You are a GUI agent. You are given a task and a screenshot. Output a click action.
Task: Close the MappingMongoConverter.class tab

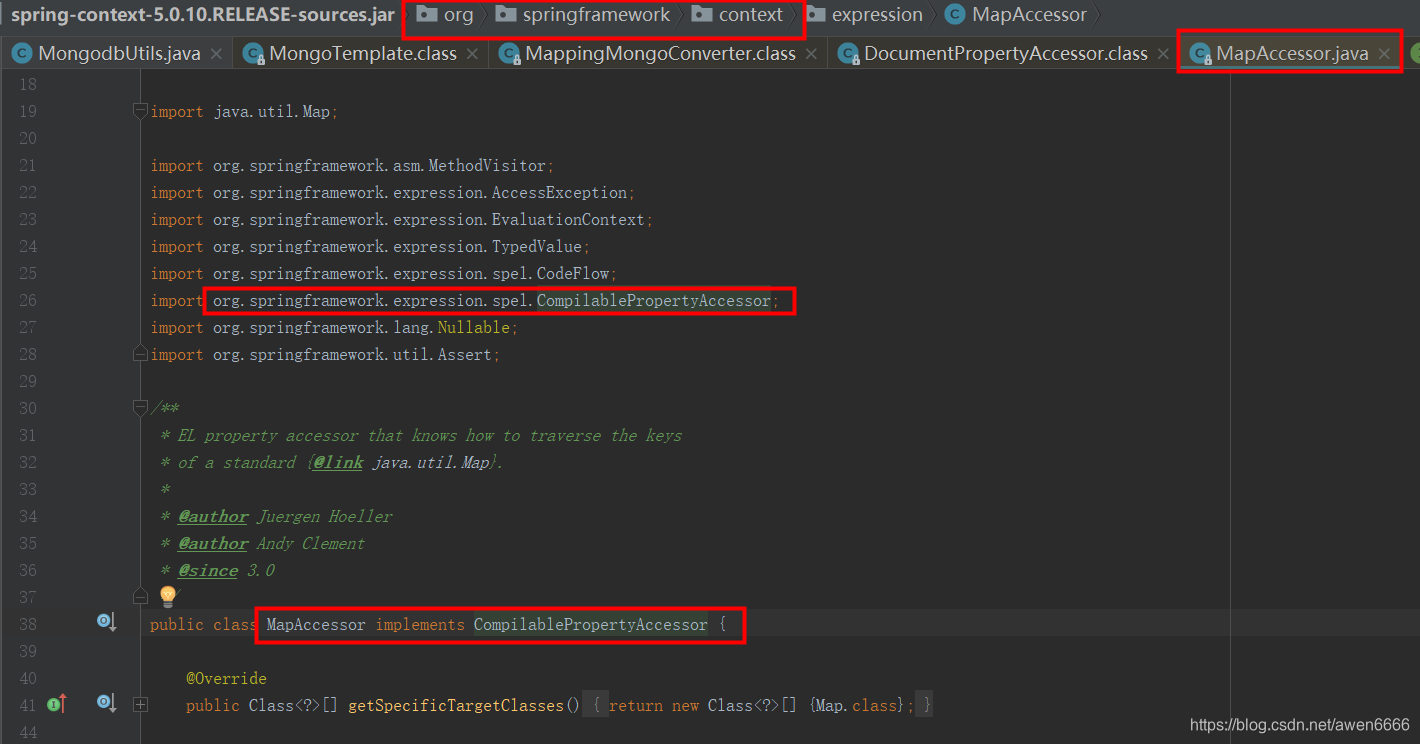pos(811,54)
